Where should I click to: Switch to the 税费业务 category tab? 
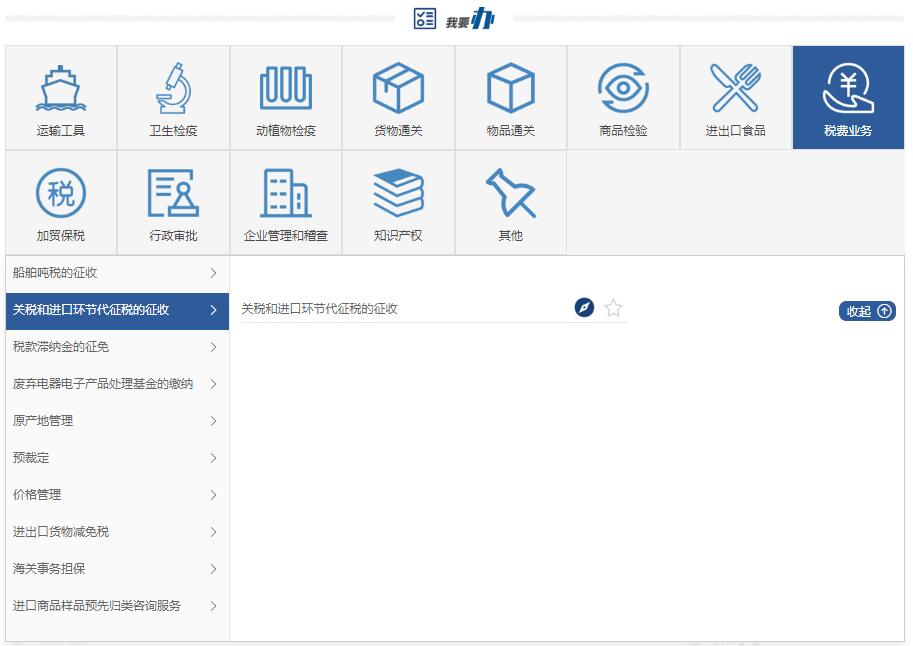[848, 98]
